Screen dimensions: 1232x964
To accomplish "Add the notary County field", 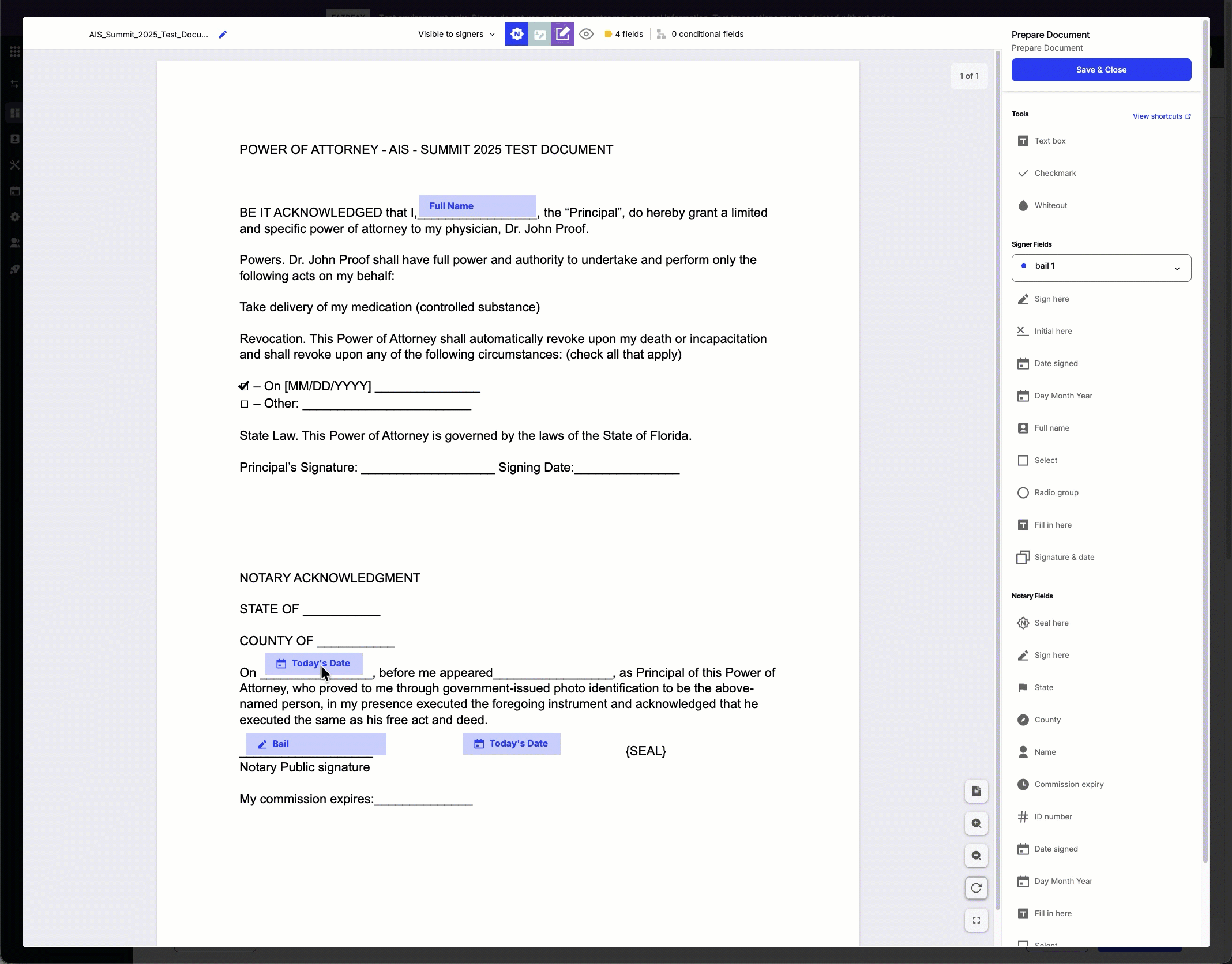I will pyautogui.click(x=1101, y=720).
